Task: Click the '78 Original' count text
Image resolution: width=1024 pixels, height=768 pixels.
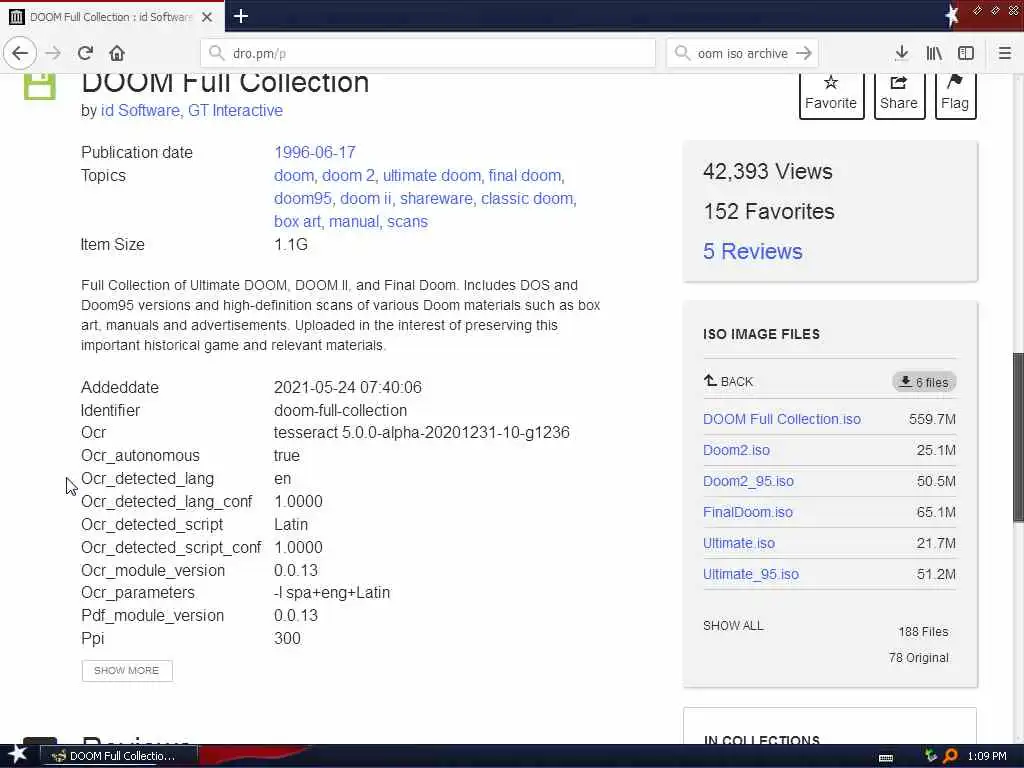Action: [918, 658]
